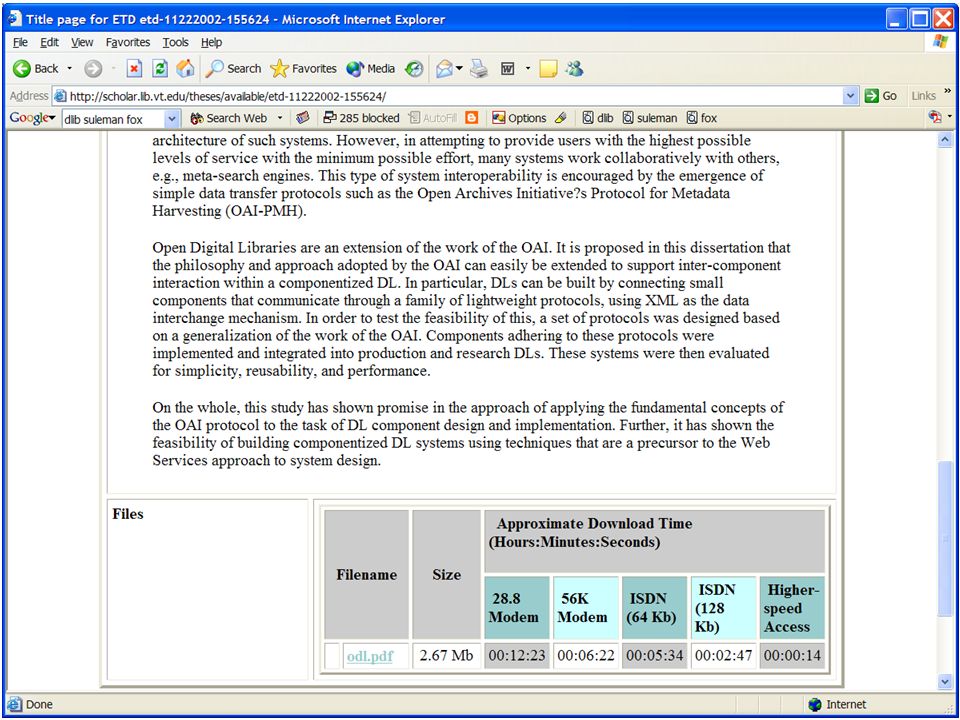
Task: Click the 00:06:22 download time cell
Action: click(586, 656)
